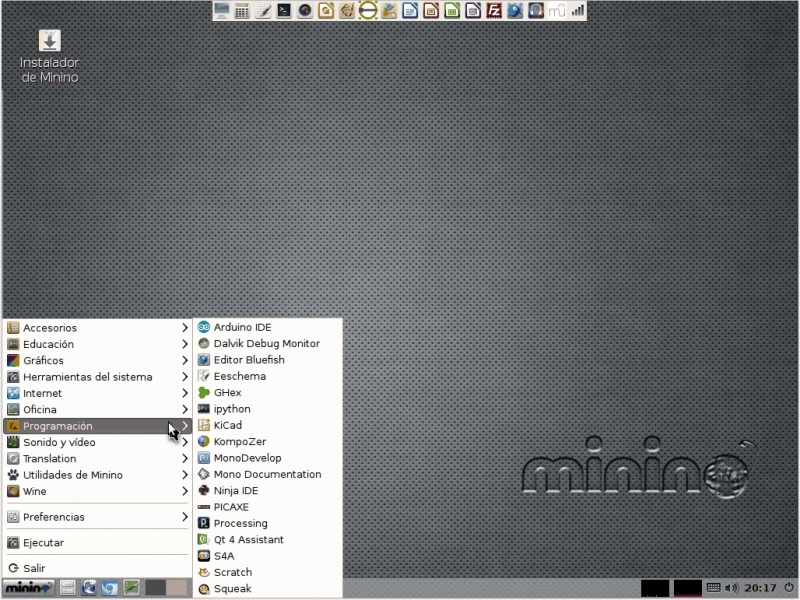Open PICAXE from the submenu

coord(268,507)
